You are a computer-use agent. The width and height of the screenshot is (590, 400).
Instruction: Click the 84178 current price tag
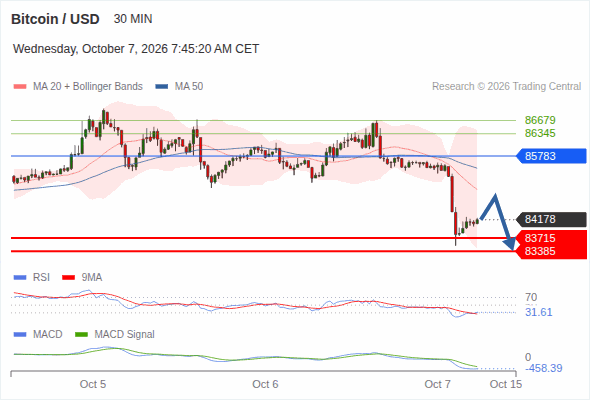tap(551, 219)
